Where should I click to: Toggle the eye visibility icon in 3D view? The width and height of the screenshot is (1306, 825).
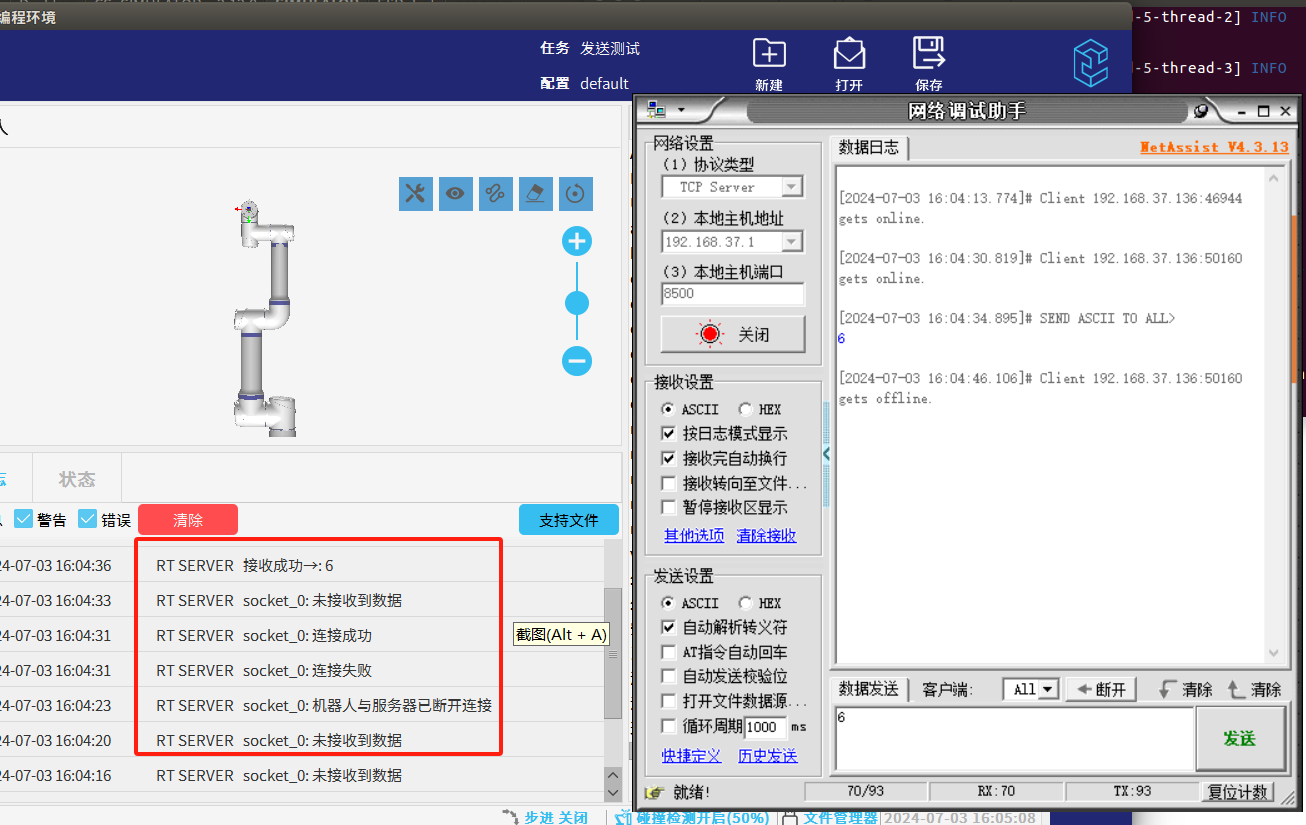click(x=455, y=194)
